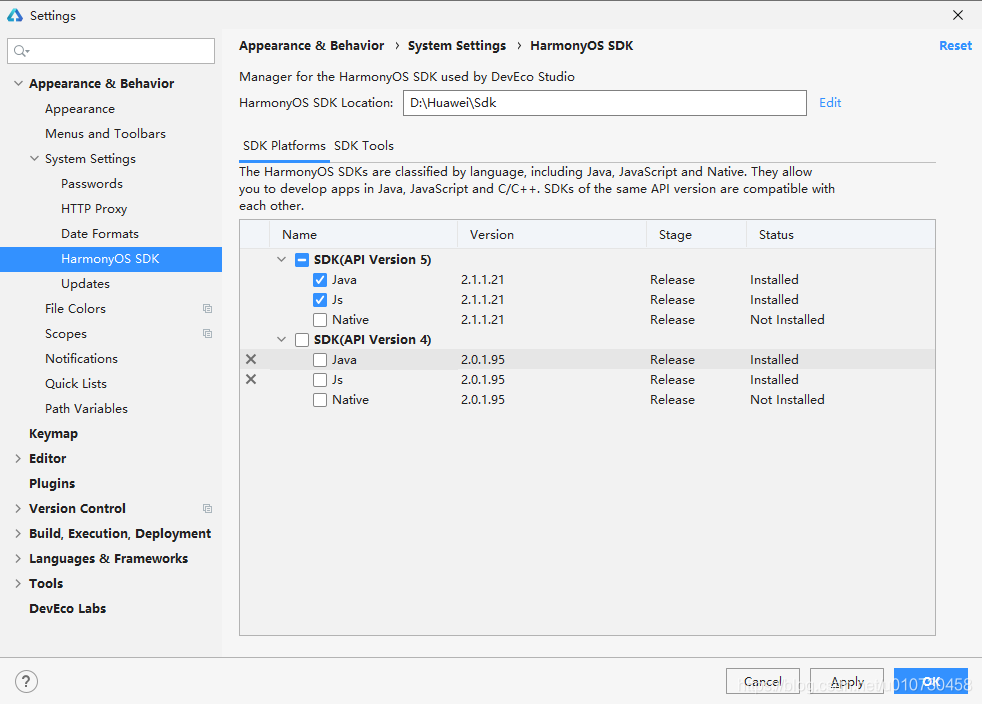Collapse the SDK(API Version 4) group
The image size is (982, 704).
(282, 339)
